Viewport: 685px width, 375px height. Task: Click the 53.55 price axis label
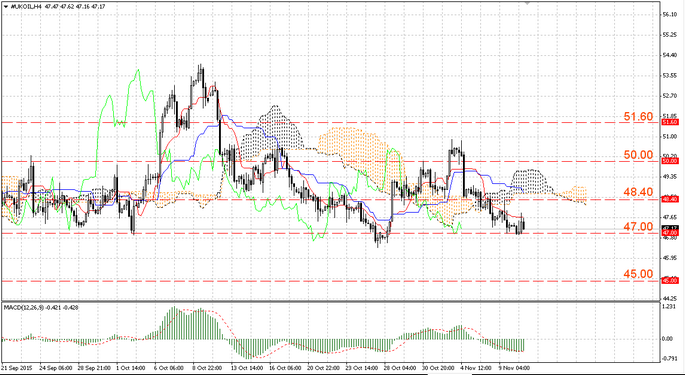[x=669, y=76]
